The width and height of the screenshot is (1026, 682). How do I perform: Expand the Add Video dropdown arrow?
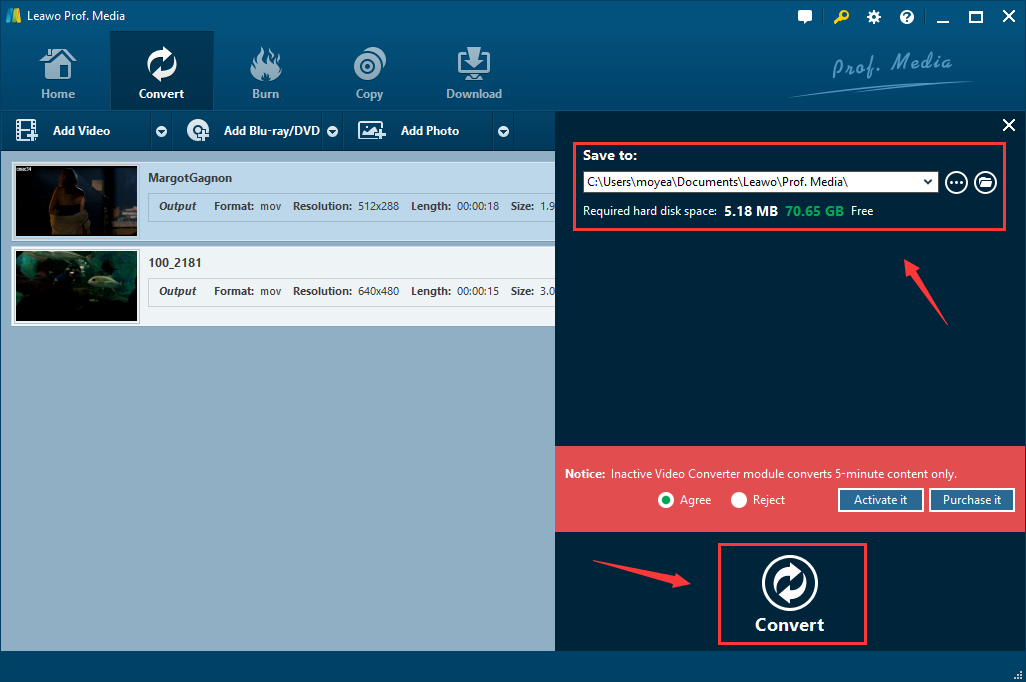(161, 131)
